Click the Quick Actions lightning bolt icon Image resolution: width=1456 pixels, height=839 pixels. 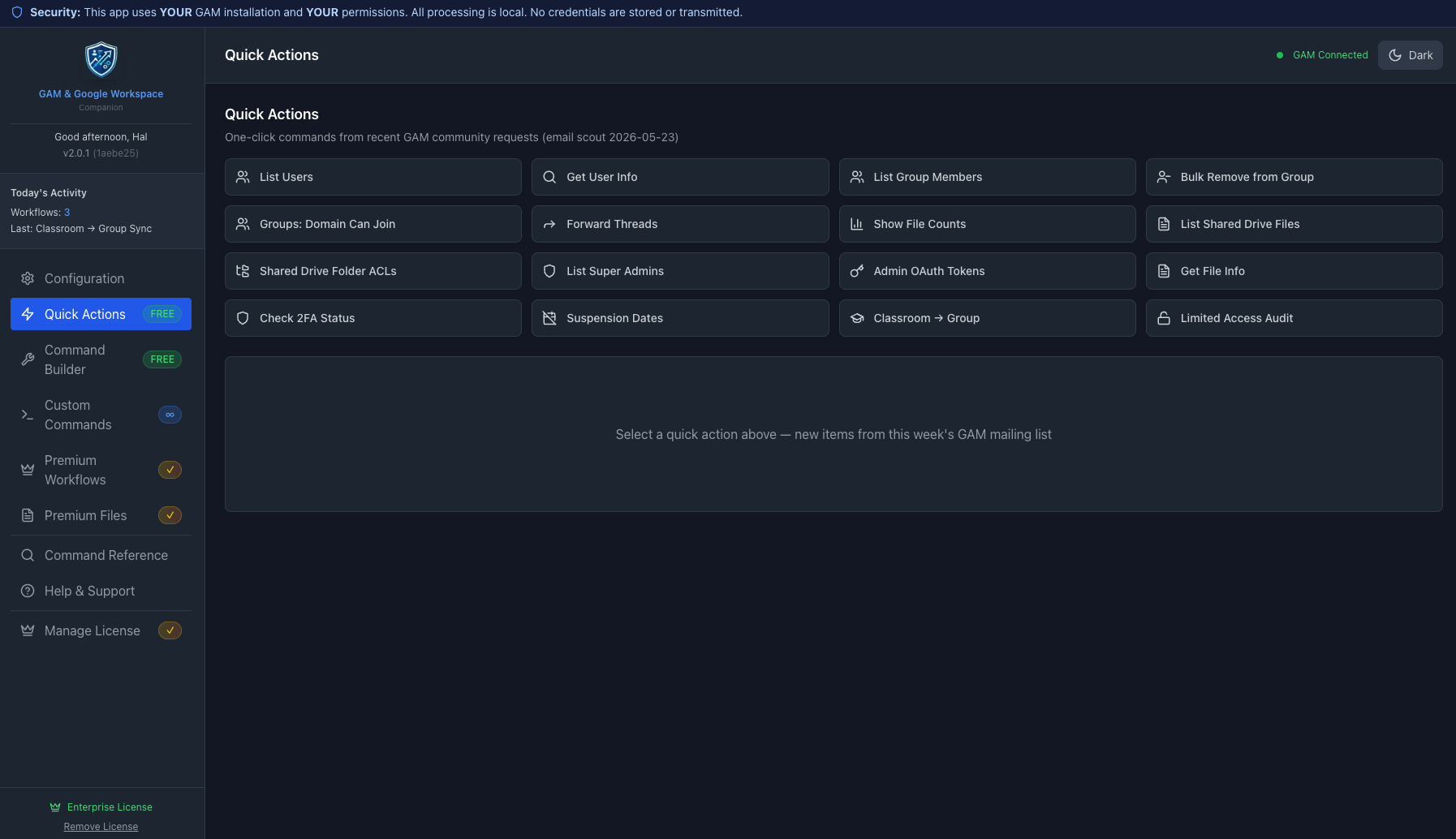tap(28, 314)
